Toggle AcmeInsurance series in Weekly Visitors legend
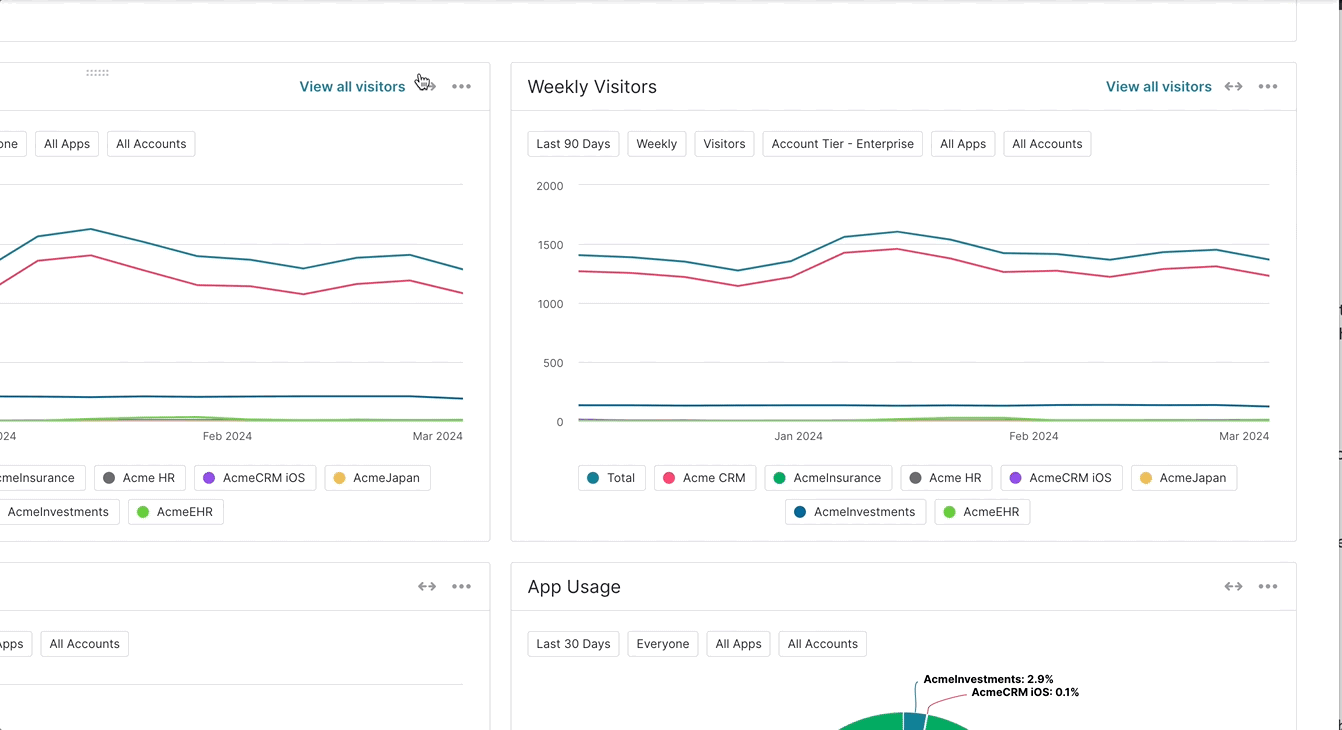 click(828, 478)
